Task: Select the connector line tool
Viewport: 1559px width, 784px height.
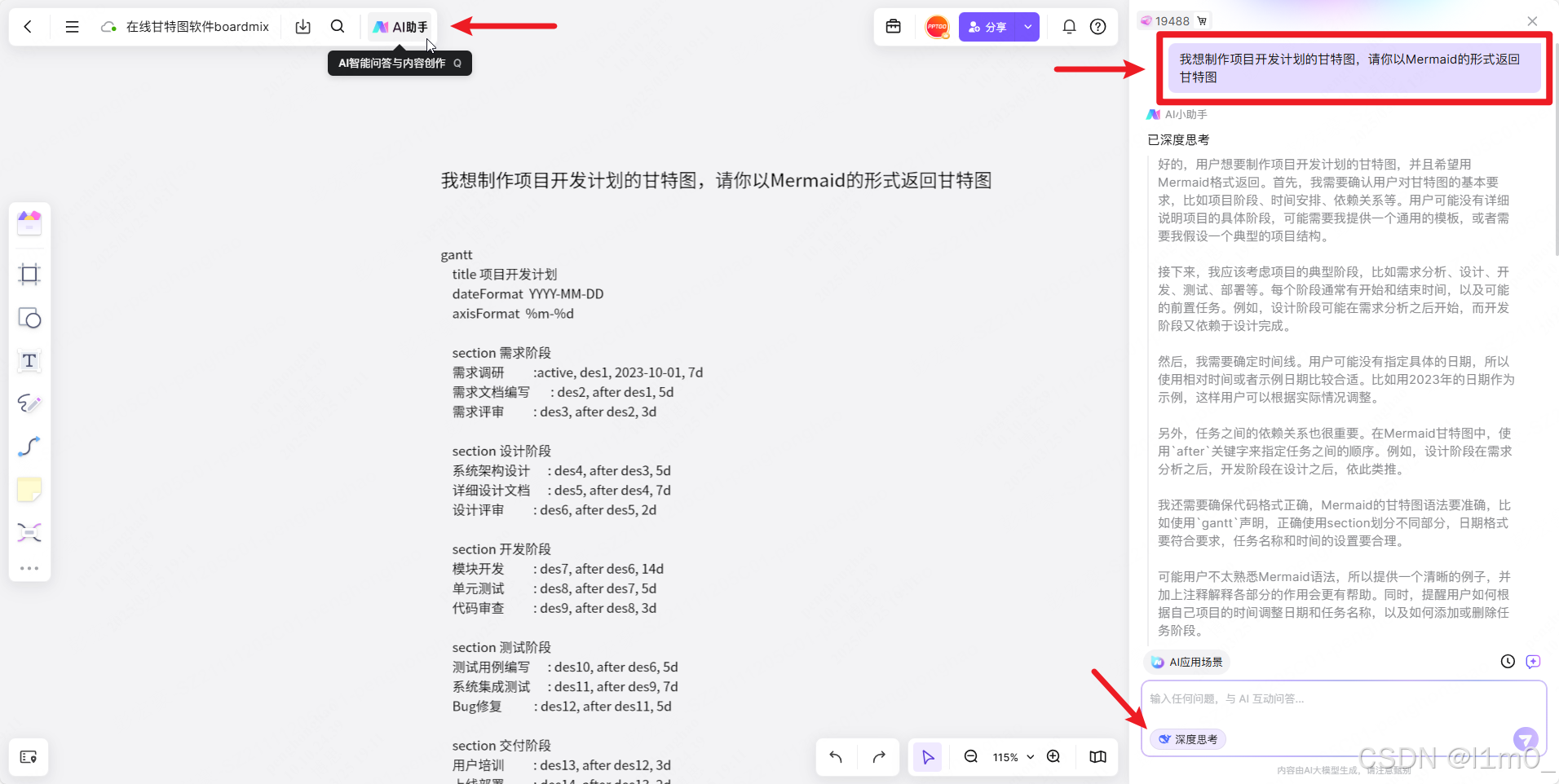Action: tap(29, 447)
